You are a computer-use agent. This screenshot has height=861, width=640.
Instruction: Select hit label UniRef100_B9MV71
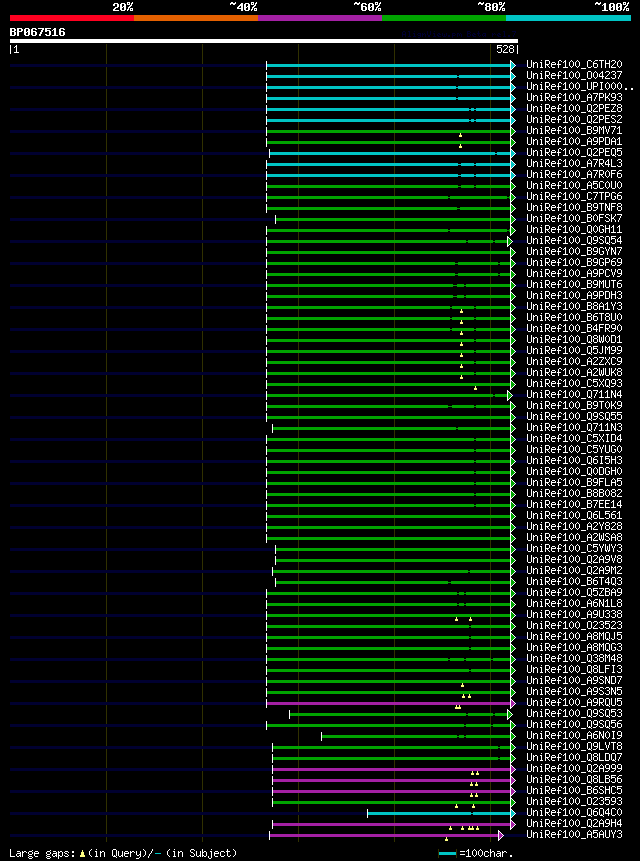(574, 131)
